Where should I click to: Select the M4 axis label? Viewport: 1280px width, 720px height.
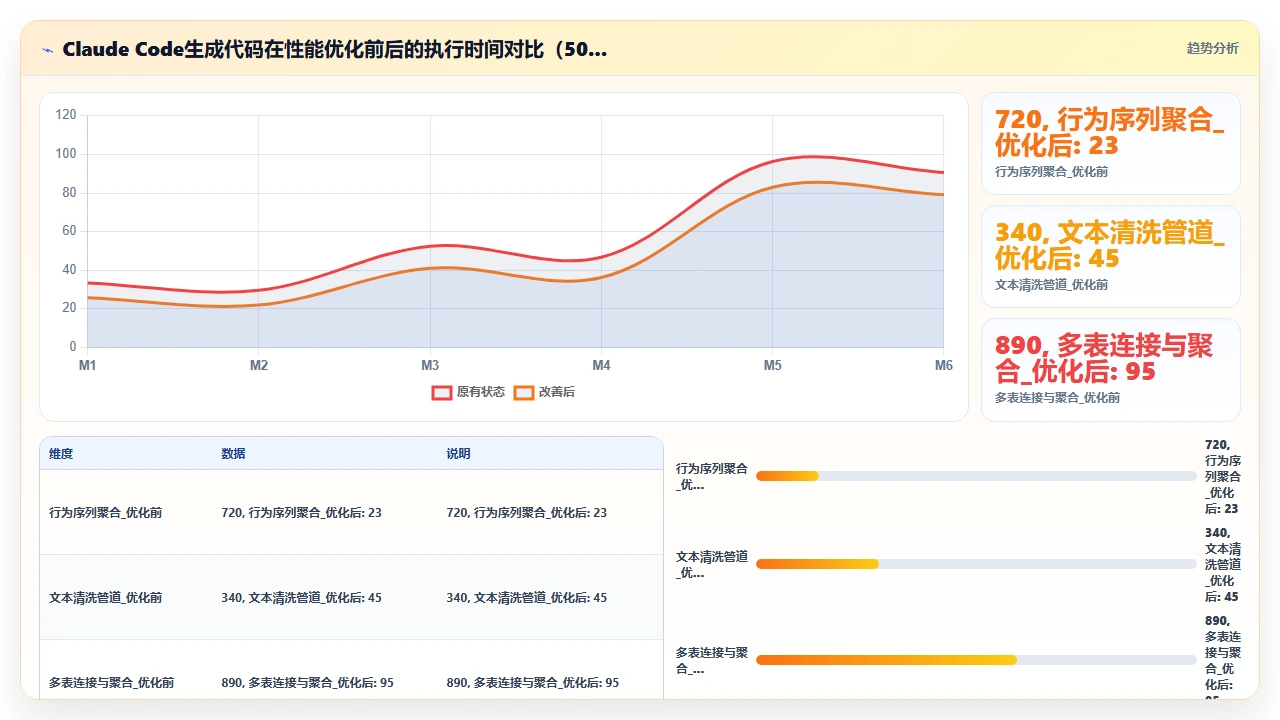click(x=601, y=366)
